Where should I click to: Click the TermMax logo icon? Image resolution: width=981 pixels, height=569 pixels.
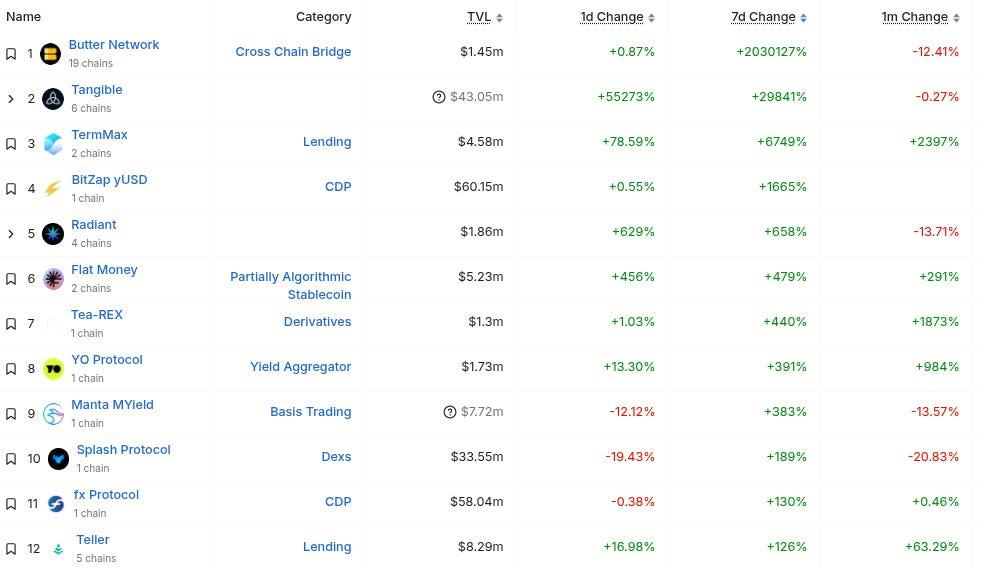pyautogui.click(x=53, y=144)
